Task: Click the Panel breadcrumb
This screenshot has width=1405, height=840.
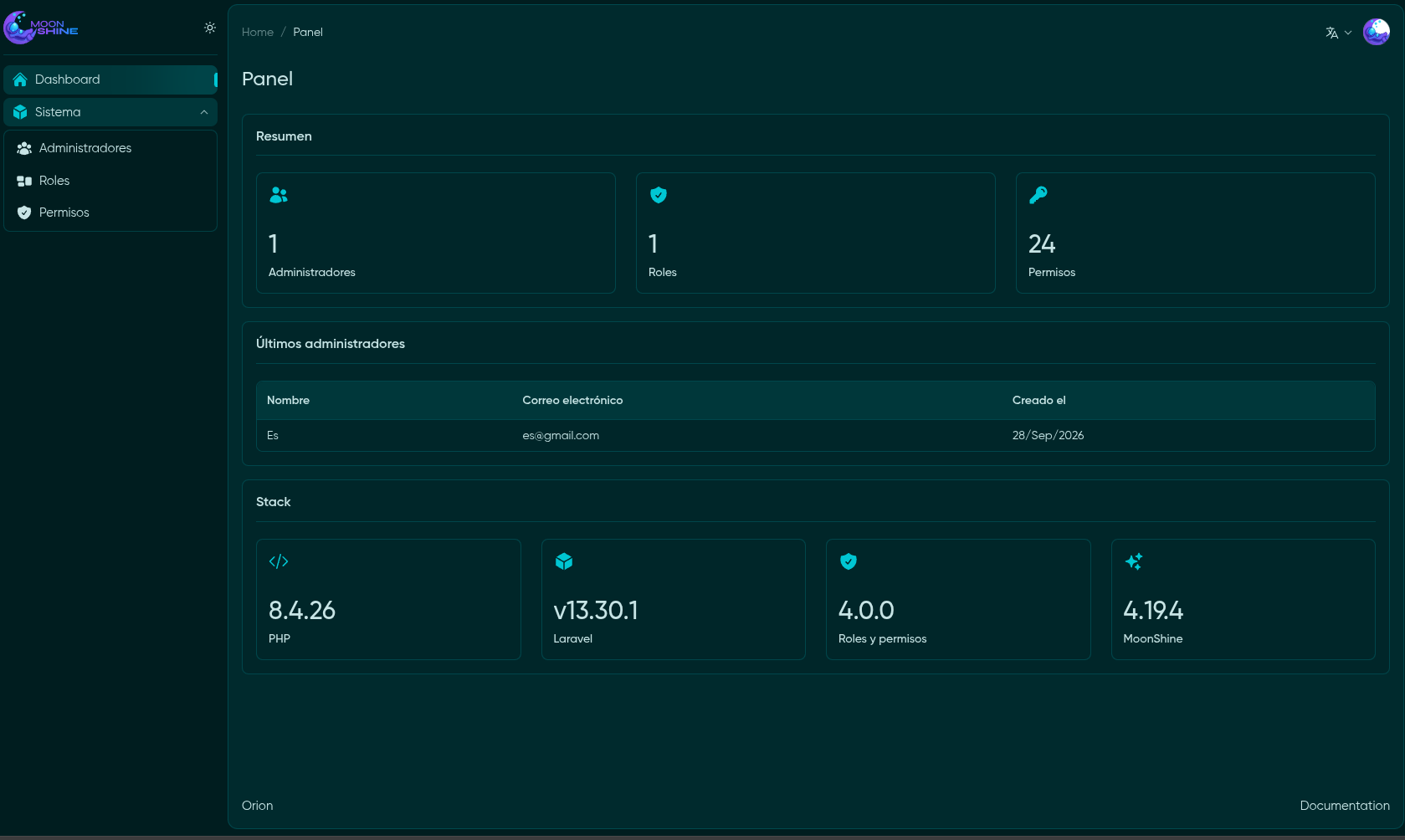Action: point(308,32)
